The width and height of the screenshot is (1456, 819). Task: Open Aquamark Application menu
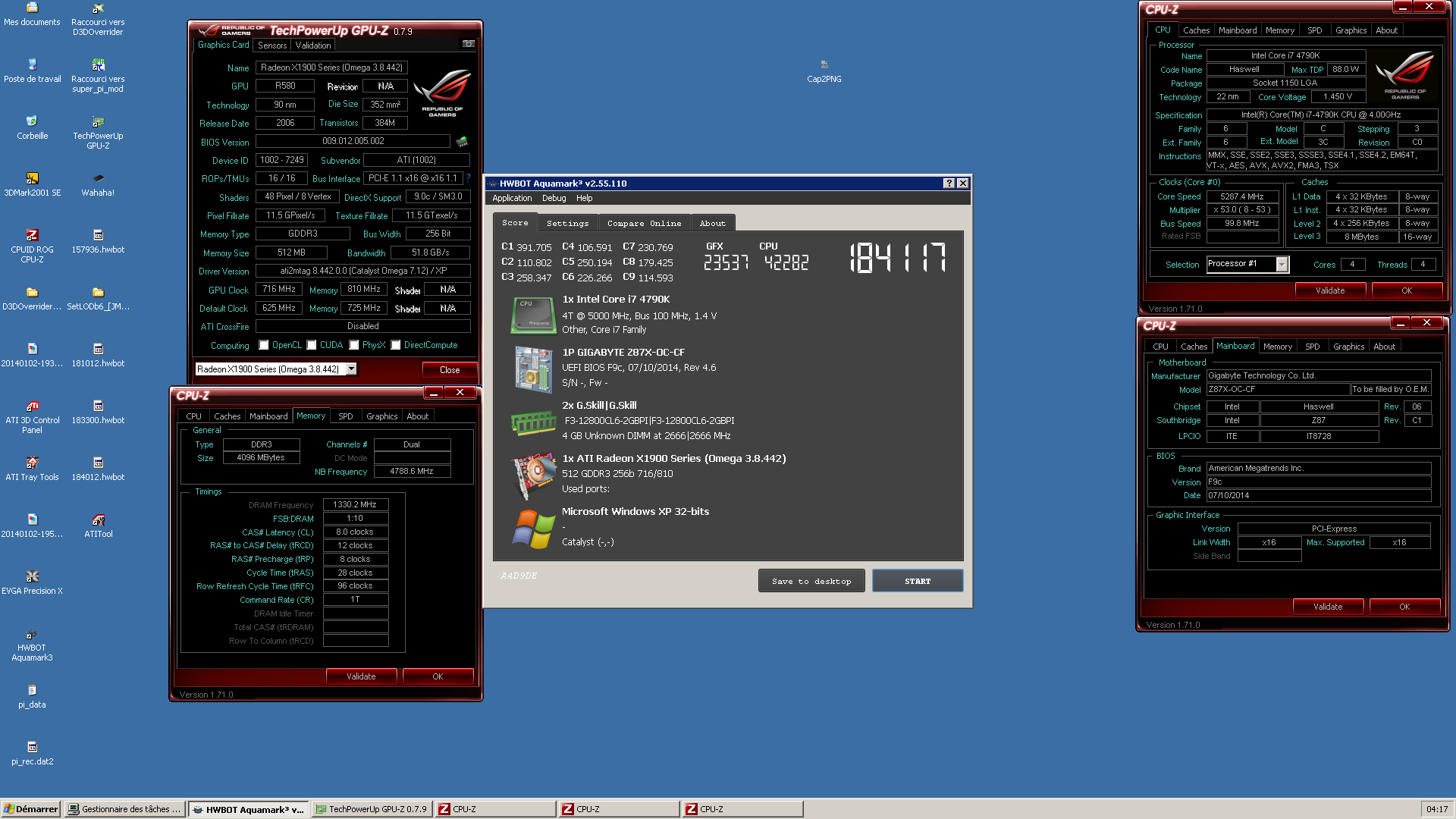(512, 198)
